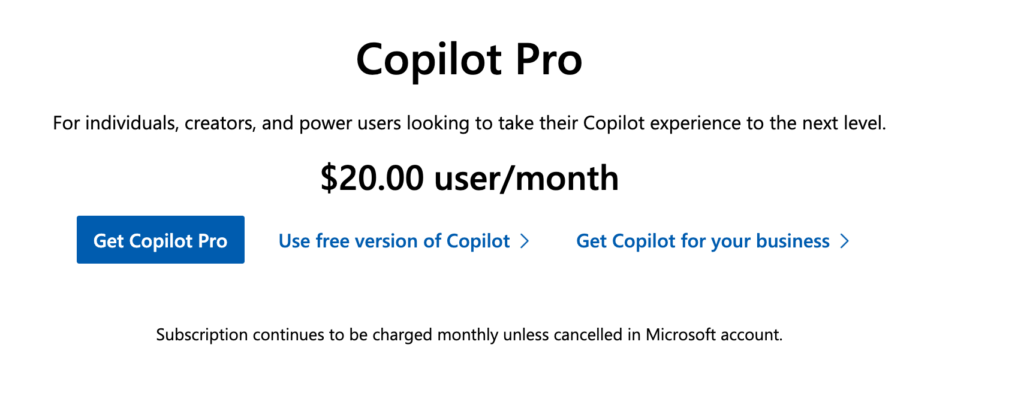Screen dimensions: 1024x417
Task: Click the words For individuals in the description
Action: [104, 125]
